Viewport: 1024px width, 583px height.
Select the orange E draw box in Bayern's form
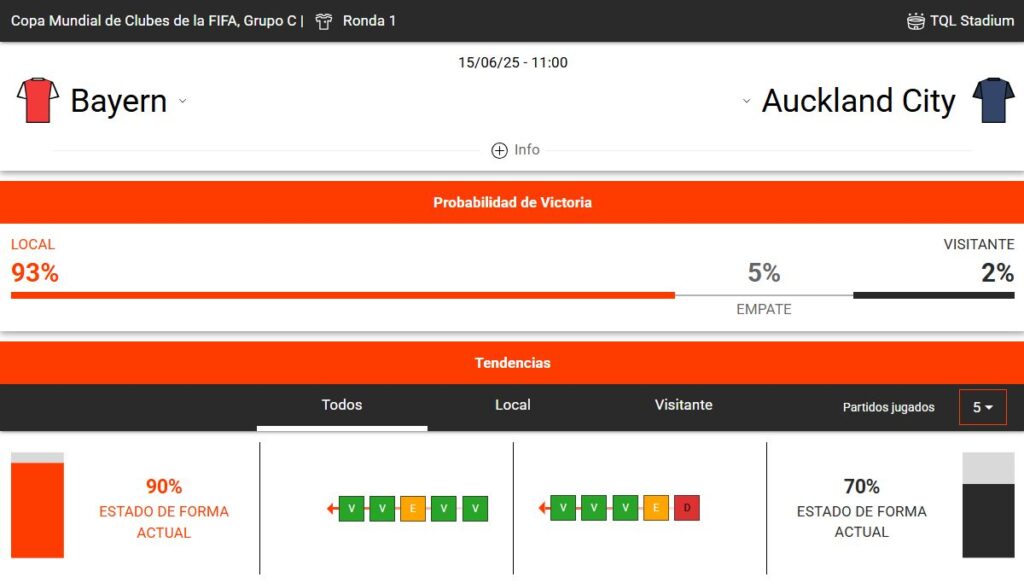(413, 508)
